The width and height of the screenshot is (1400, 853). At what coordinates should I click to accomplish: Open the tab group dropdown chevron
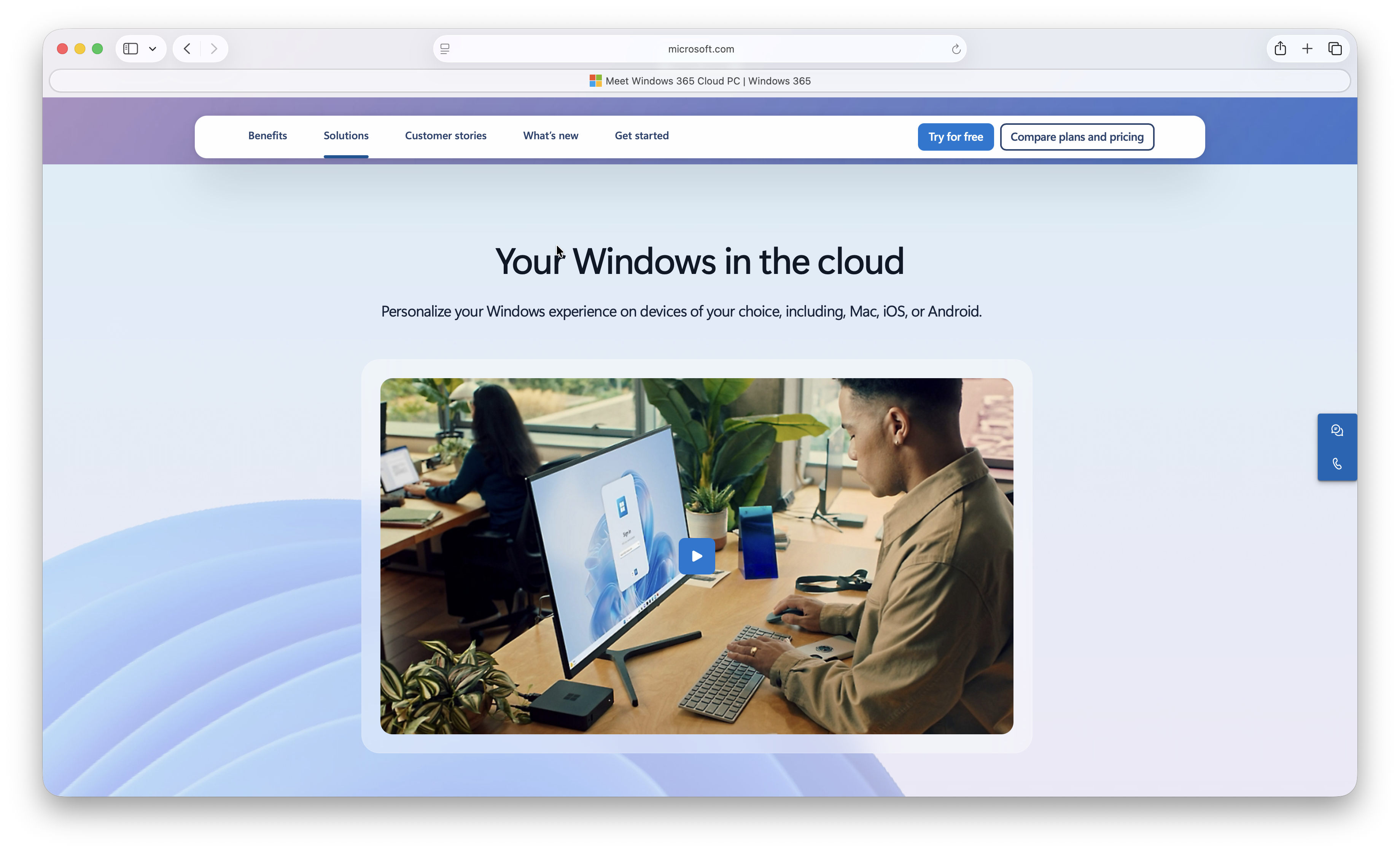pos(152,49)
